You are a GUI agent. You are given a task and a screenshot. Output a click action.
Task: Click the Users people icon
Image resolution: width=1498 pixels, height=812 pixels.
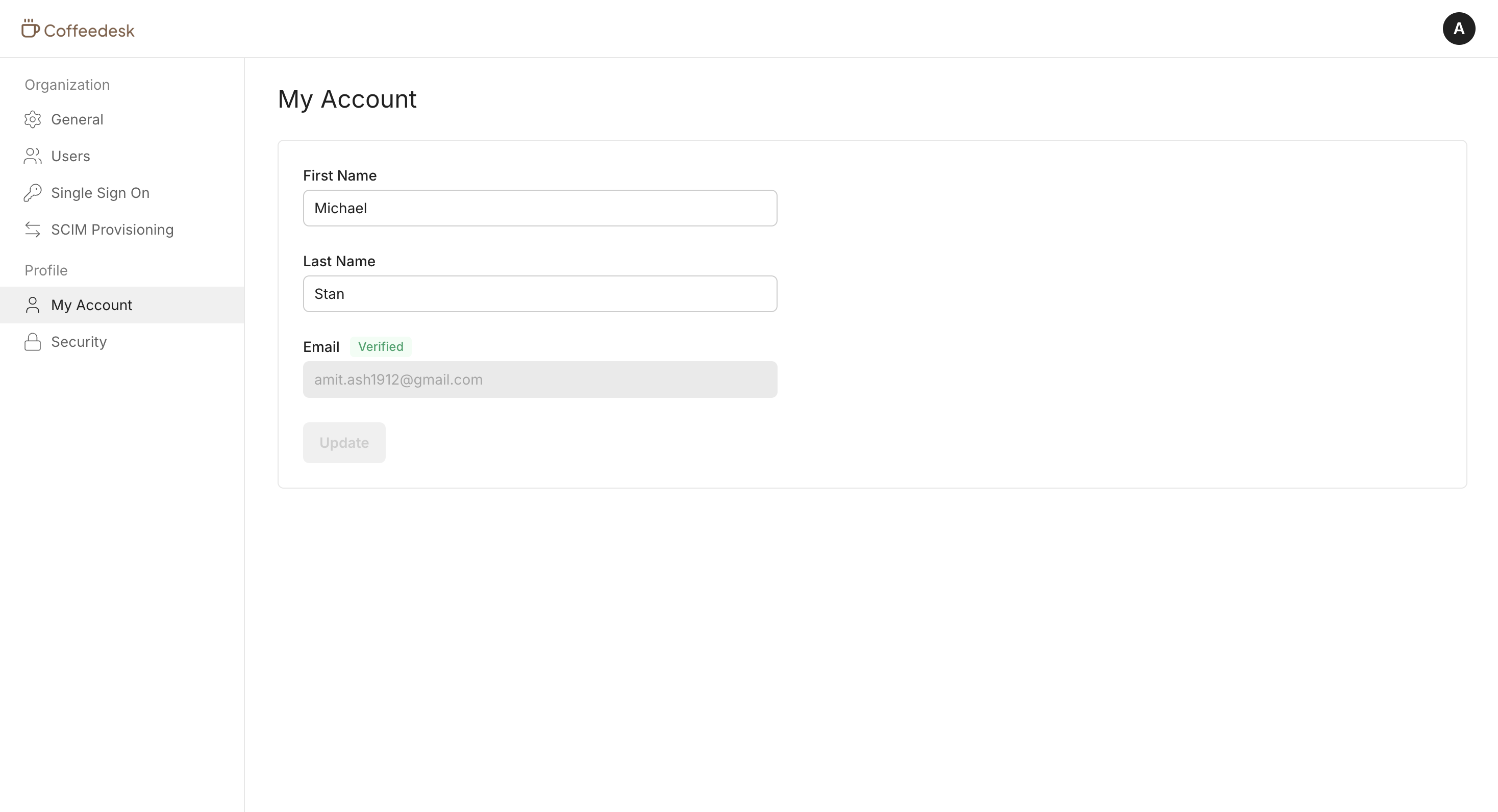coord(33,156)
